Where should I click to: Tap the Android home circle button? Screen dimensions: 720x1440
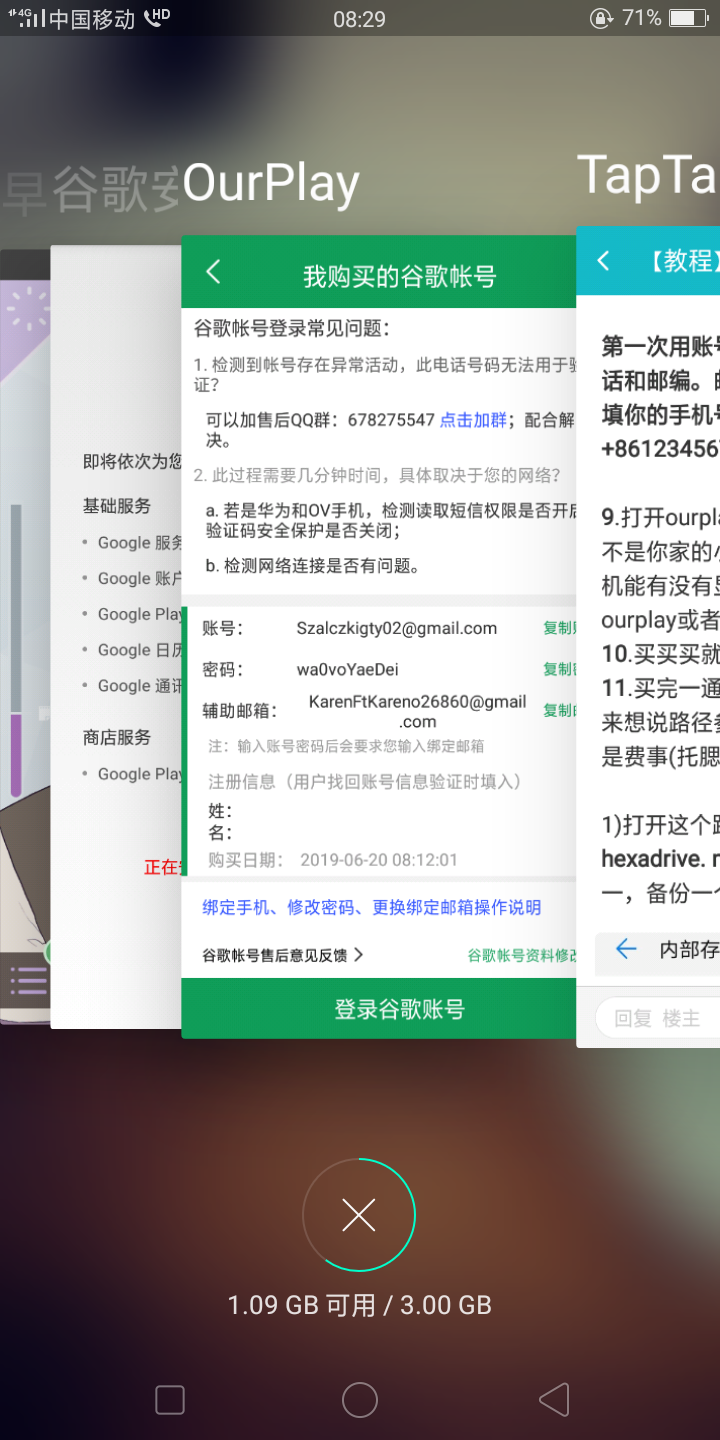pos(360,1400)
